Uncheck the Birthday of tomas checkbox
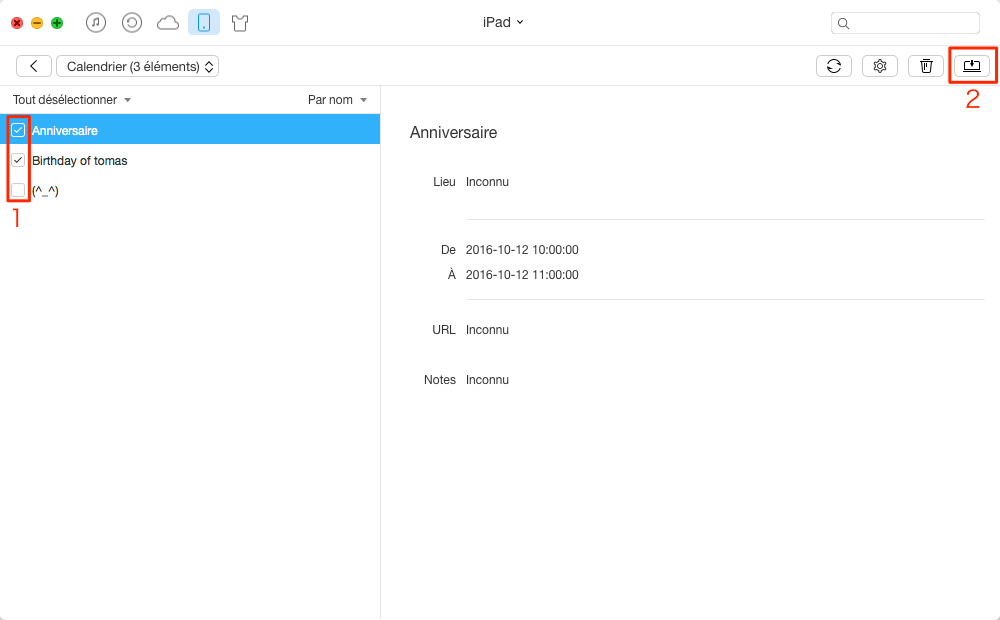Screen dimensions: 1000x620 pos(18,160)
